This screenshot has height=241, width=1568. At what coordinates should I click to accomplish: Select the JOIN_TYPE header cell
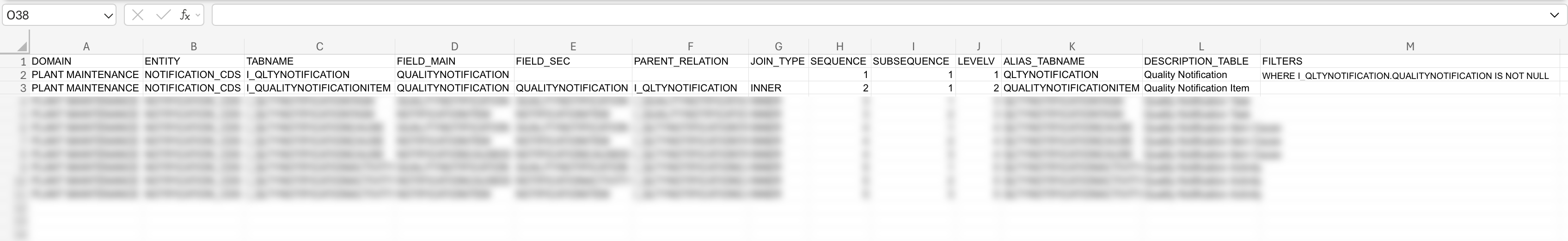778,61
